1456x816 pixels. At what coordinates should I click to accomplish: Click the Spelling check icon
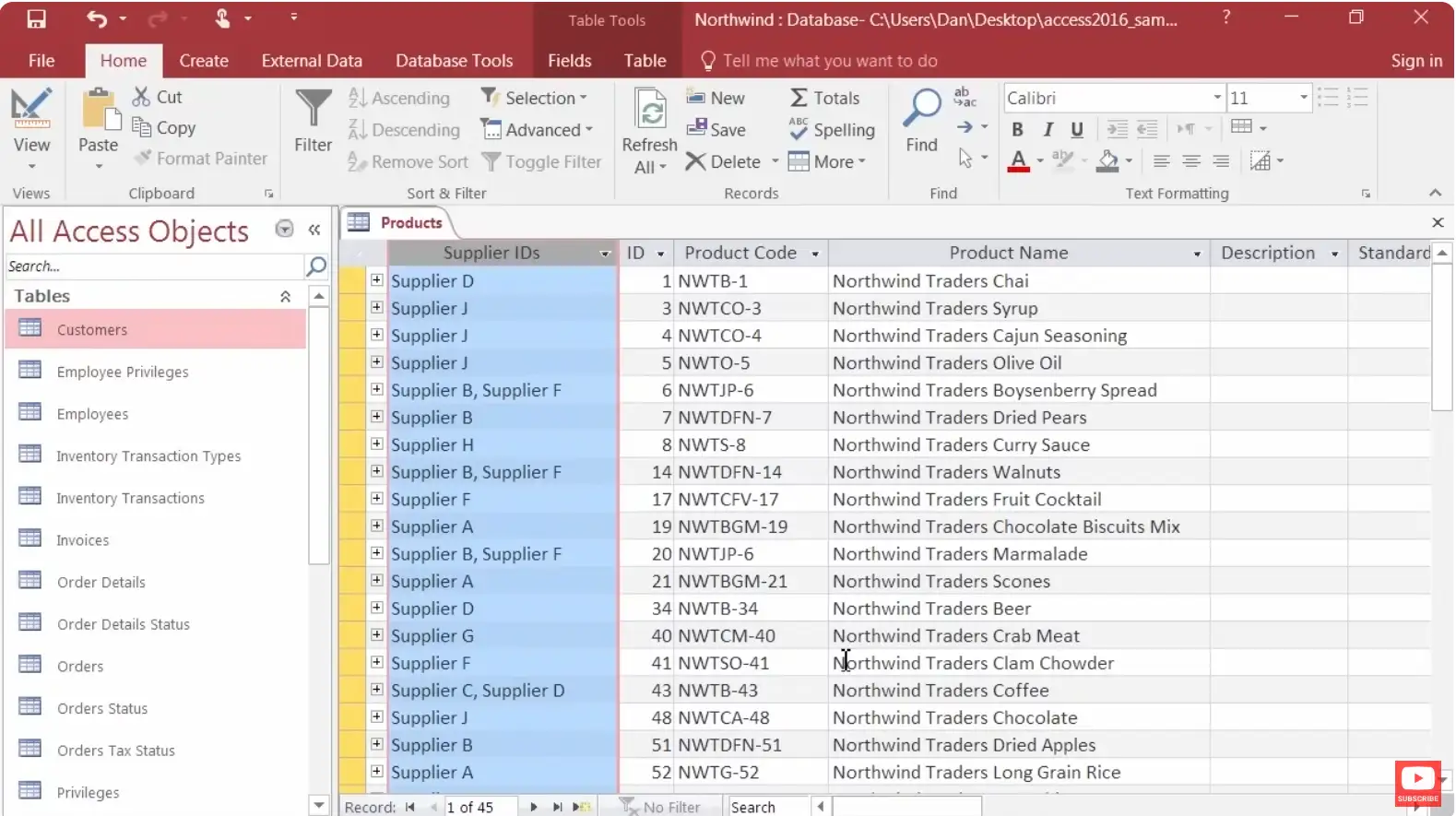(x=799, y=130)
